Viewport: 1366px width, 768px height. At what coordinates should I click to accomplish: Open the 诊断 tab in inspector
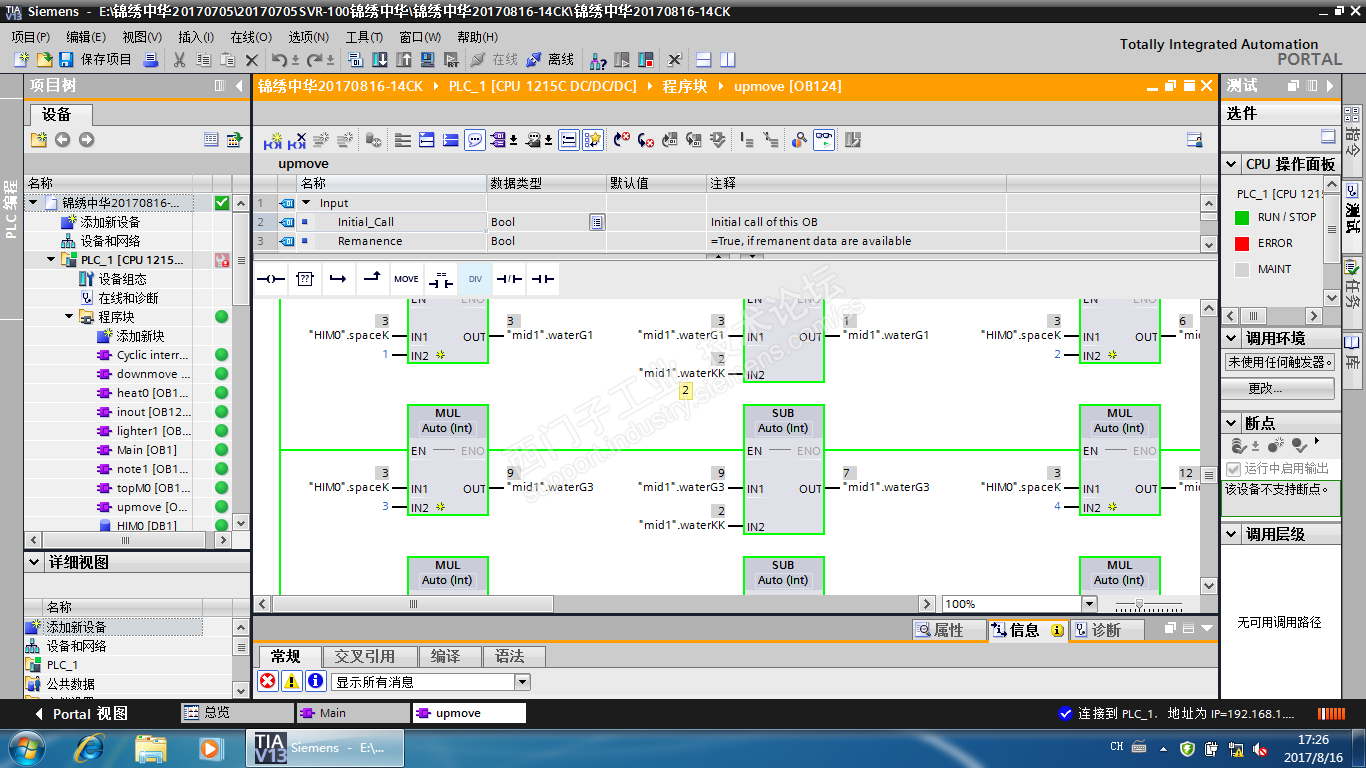pyautogui.click(x=1107, y=630)
